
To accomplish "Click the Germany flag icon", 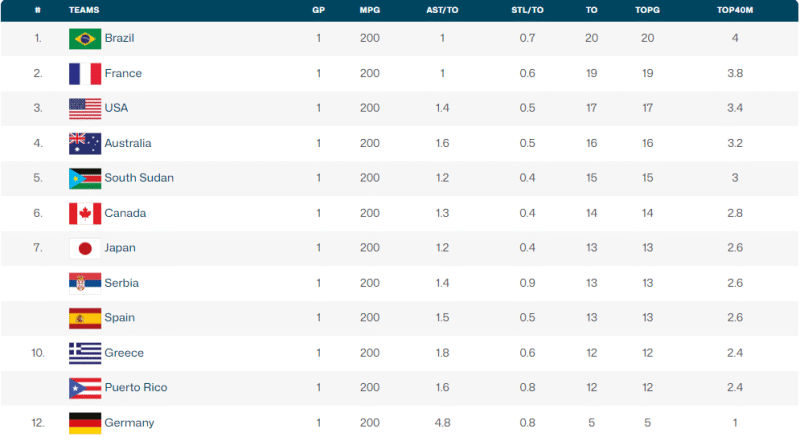I will [x=85, y=423].
